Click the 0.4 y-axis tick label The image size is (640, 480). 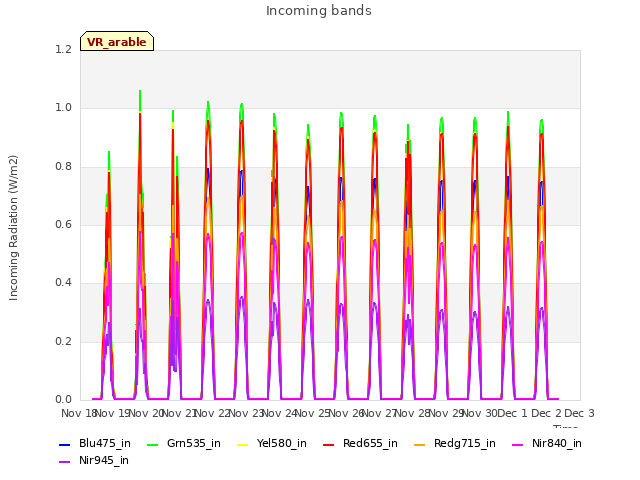63,282
